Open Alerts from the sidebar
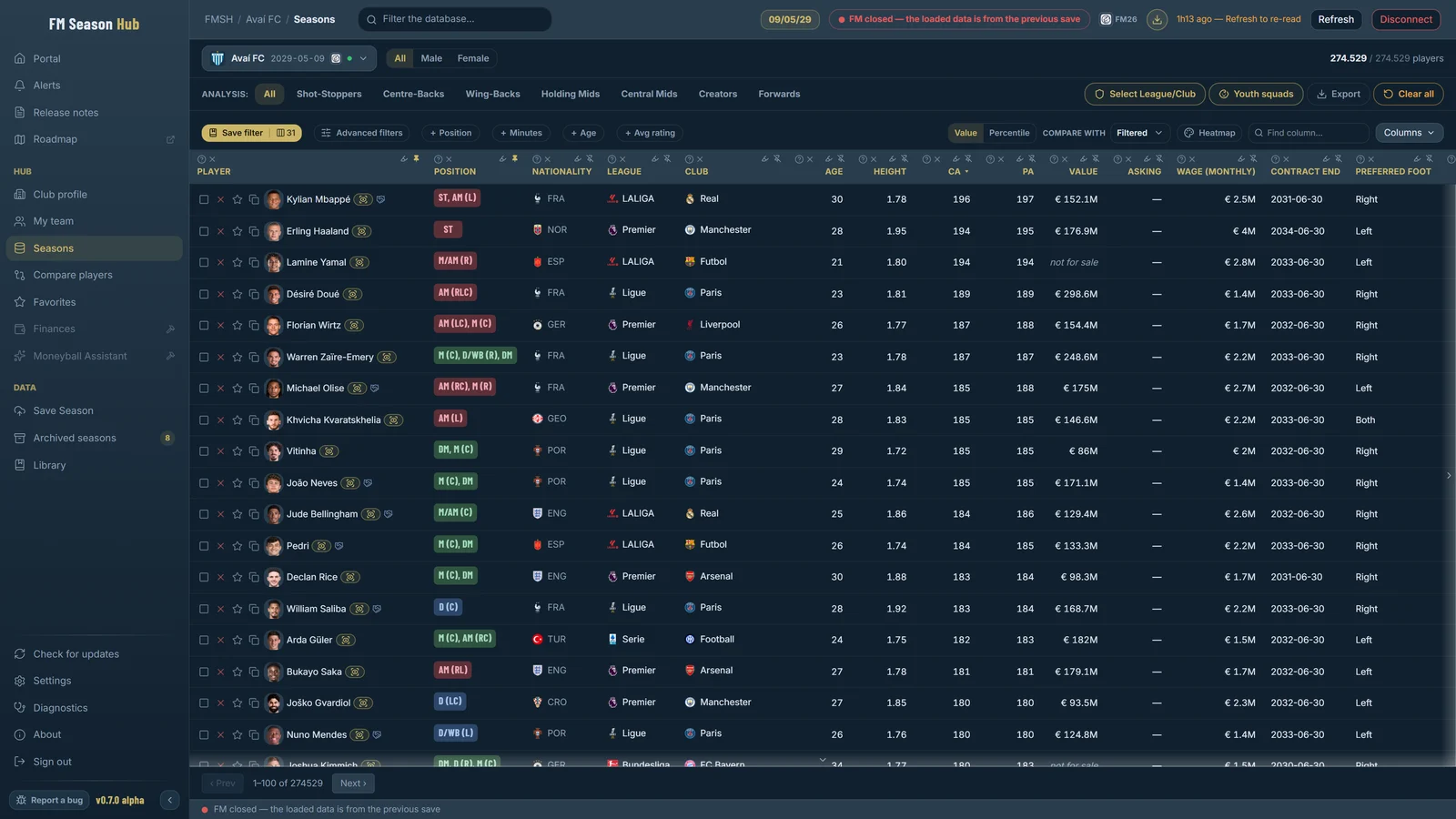The width and height of the screenshot is (1456, 819). point(95,86)
